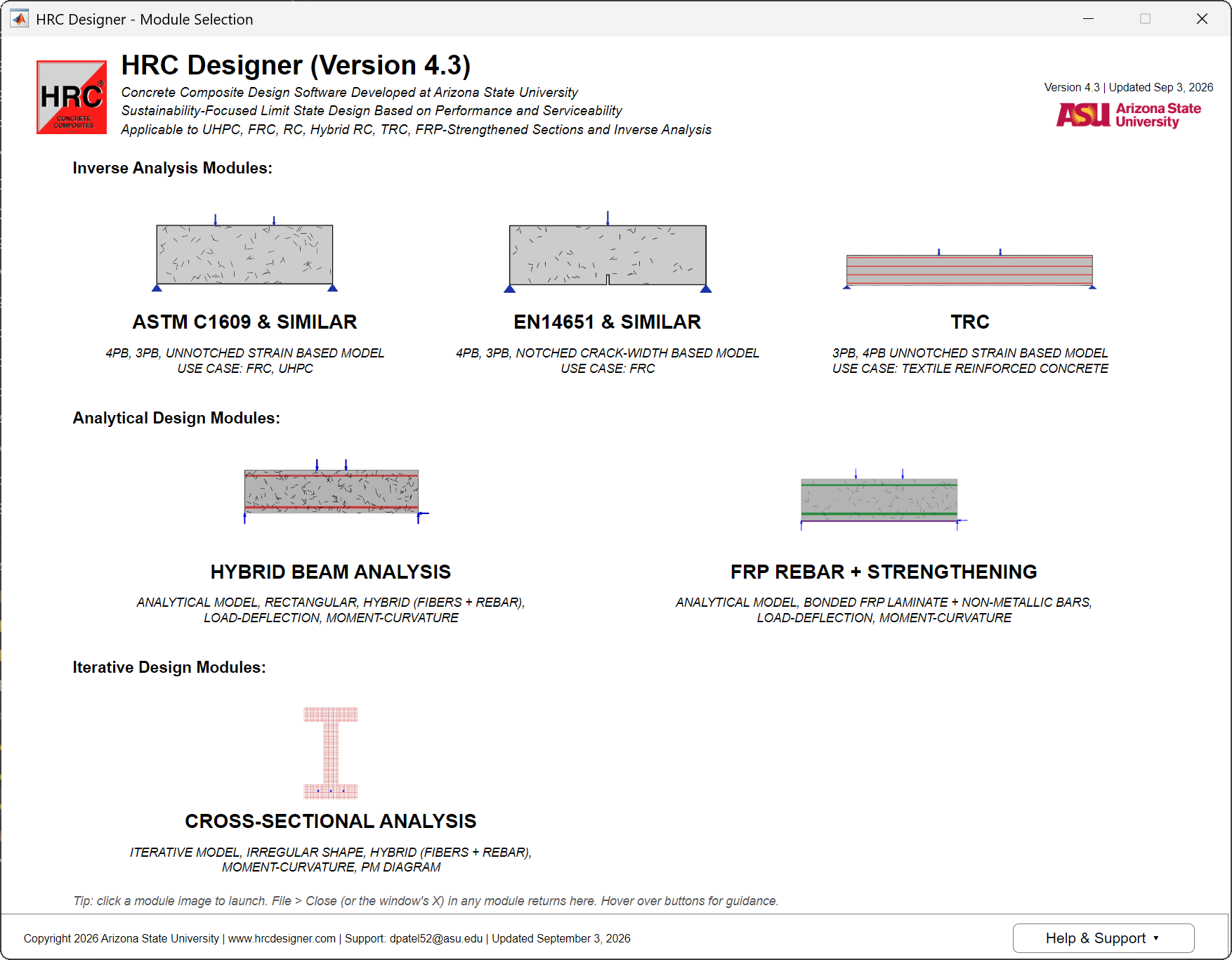Viewport: 1232px width, 960px height.
Task: Click 'Version 4.3 | Updated Sep 3, 2026' text
Action: pyautogui.click(x=1128, y=87)
